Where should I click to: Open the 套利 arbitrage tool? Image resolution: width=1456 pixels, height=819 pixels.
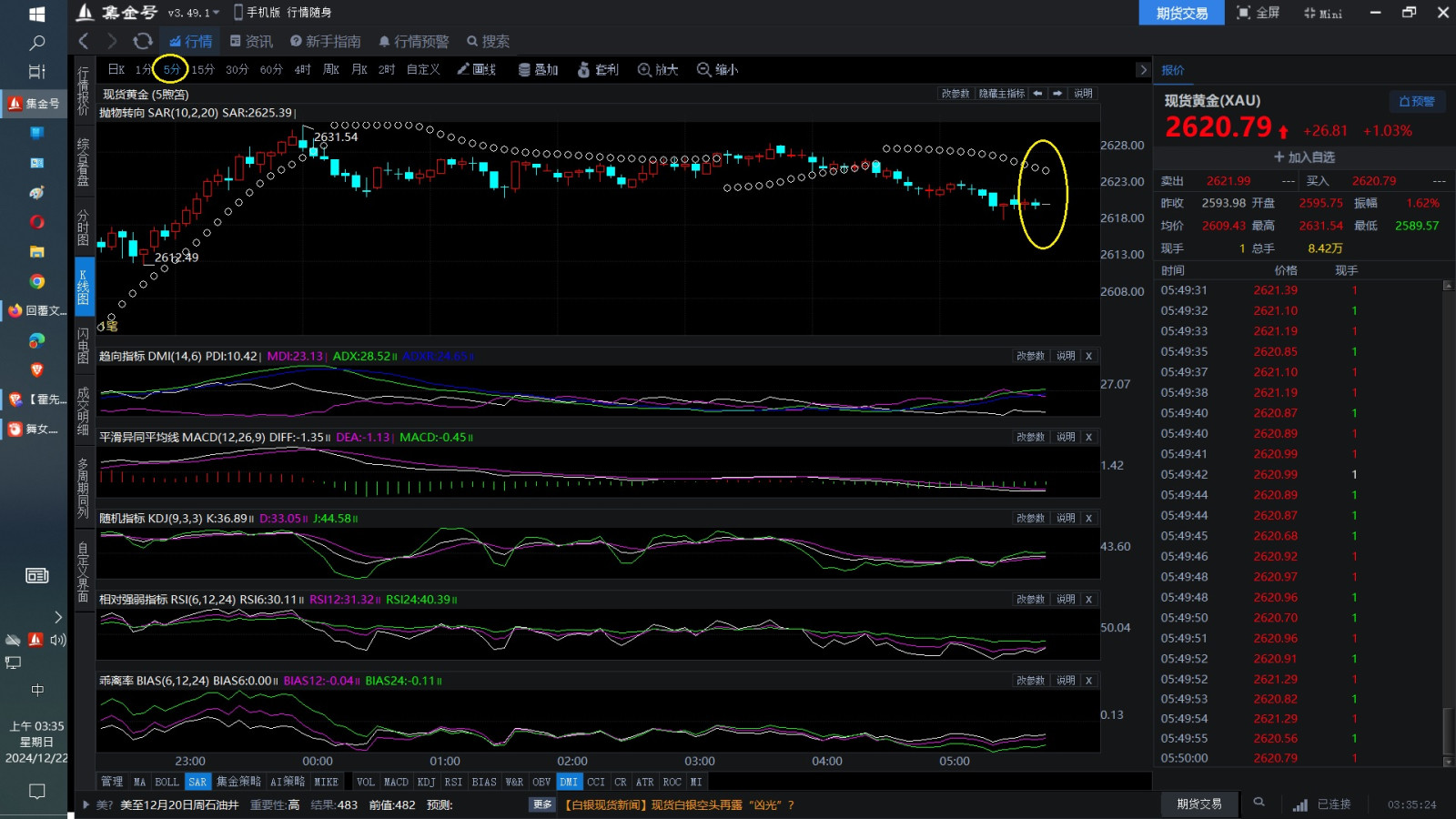pyautogui.click(x=597, y=69)
